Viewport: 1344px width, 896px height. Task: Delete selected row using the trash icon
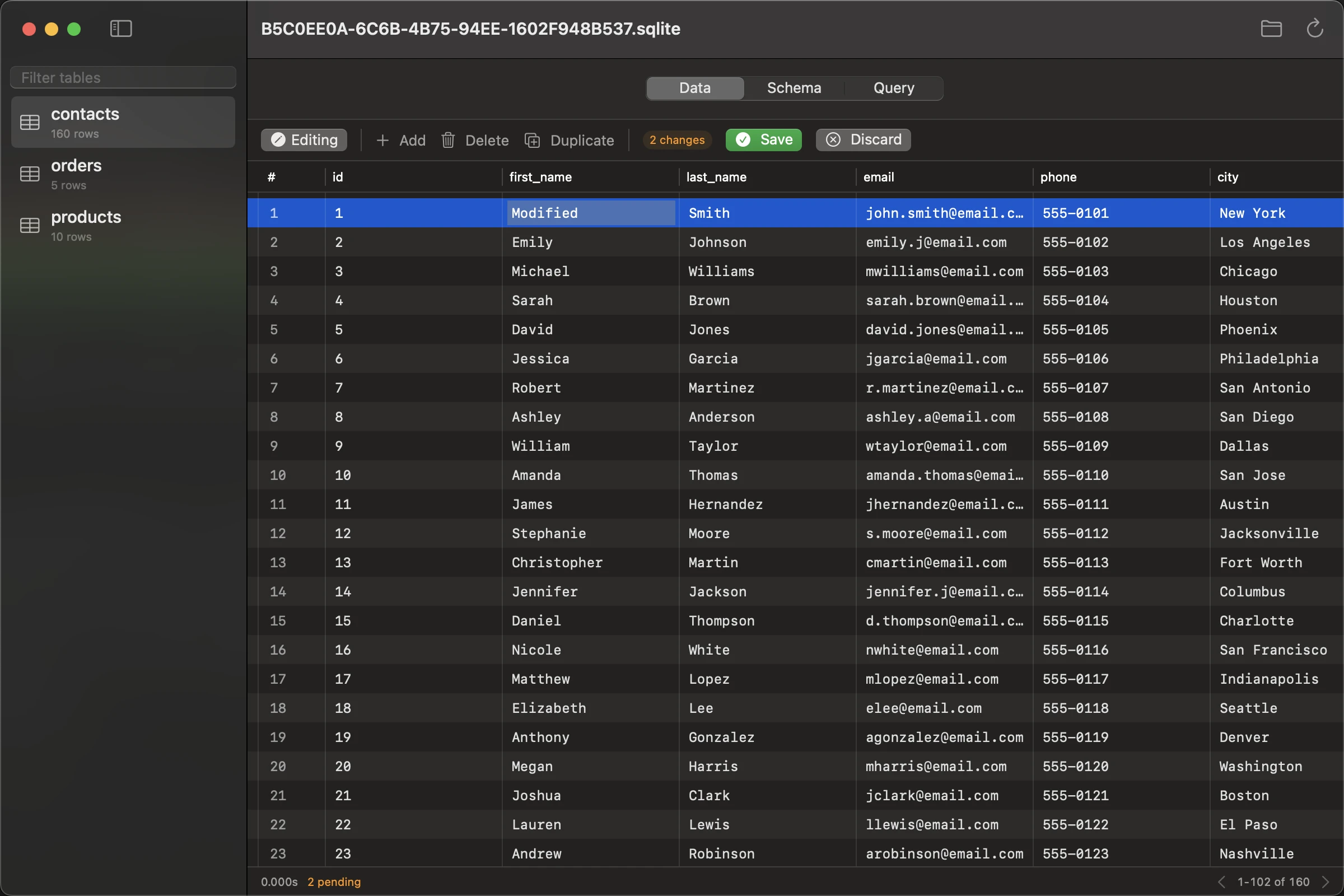pyautogui.click(x=447, y=140)
